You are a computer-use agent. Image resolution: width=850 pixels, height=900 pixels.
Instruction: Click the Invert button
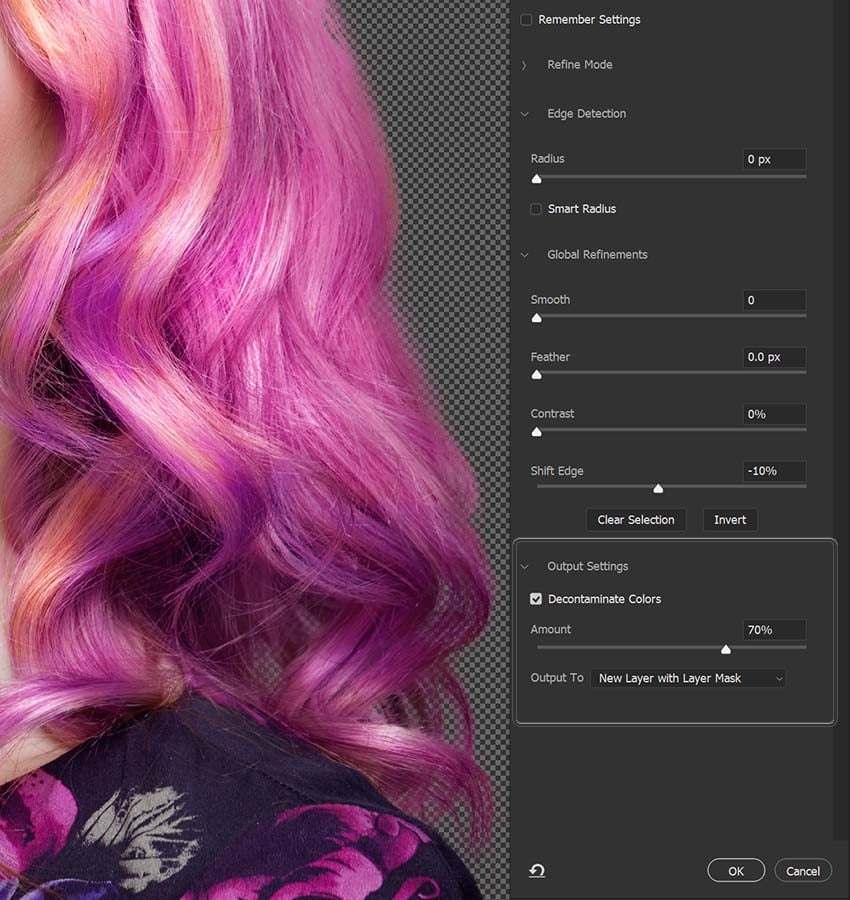pos(730,520)
